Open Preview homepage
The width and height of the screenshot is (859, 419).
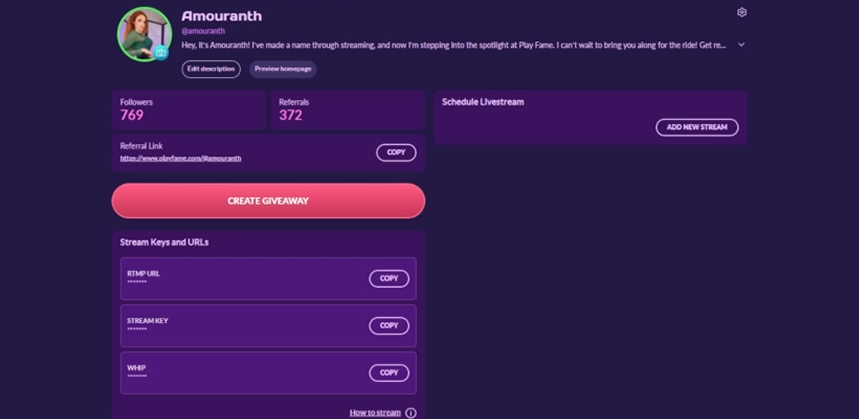coord(283,69)
